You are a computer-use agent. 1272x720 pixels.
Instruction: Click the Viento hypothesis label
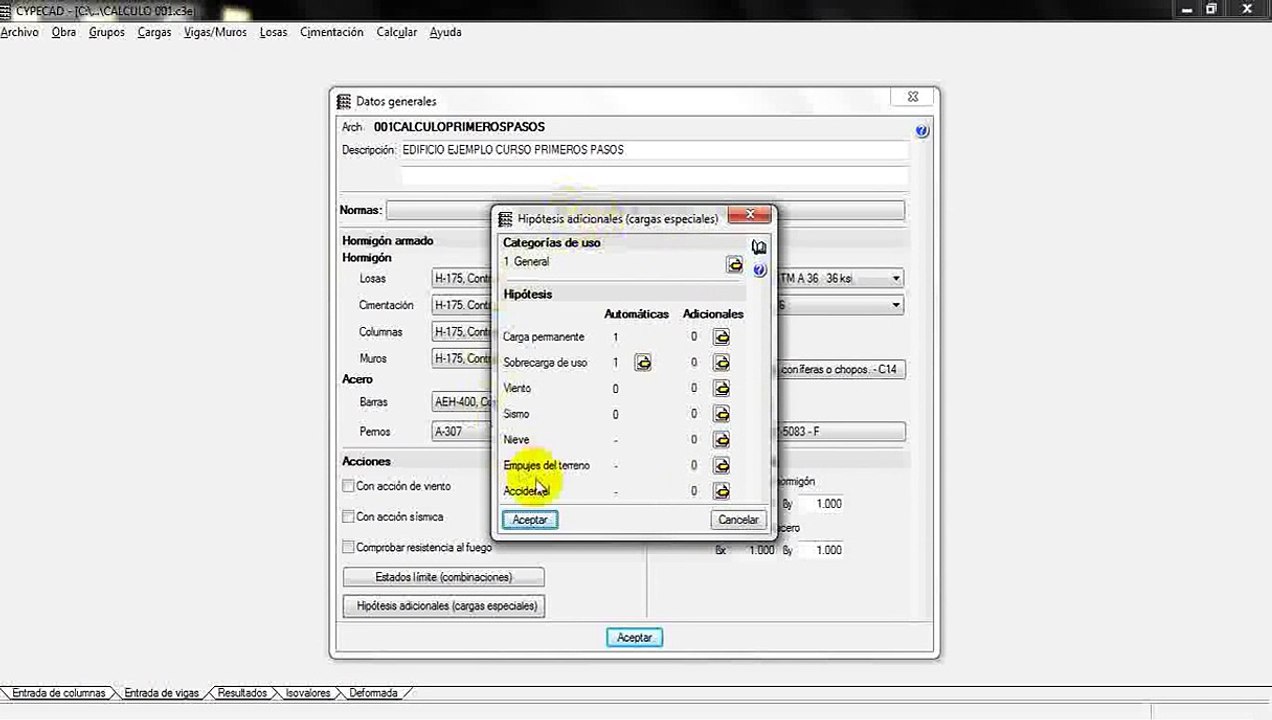click(517, 388)
